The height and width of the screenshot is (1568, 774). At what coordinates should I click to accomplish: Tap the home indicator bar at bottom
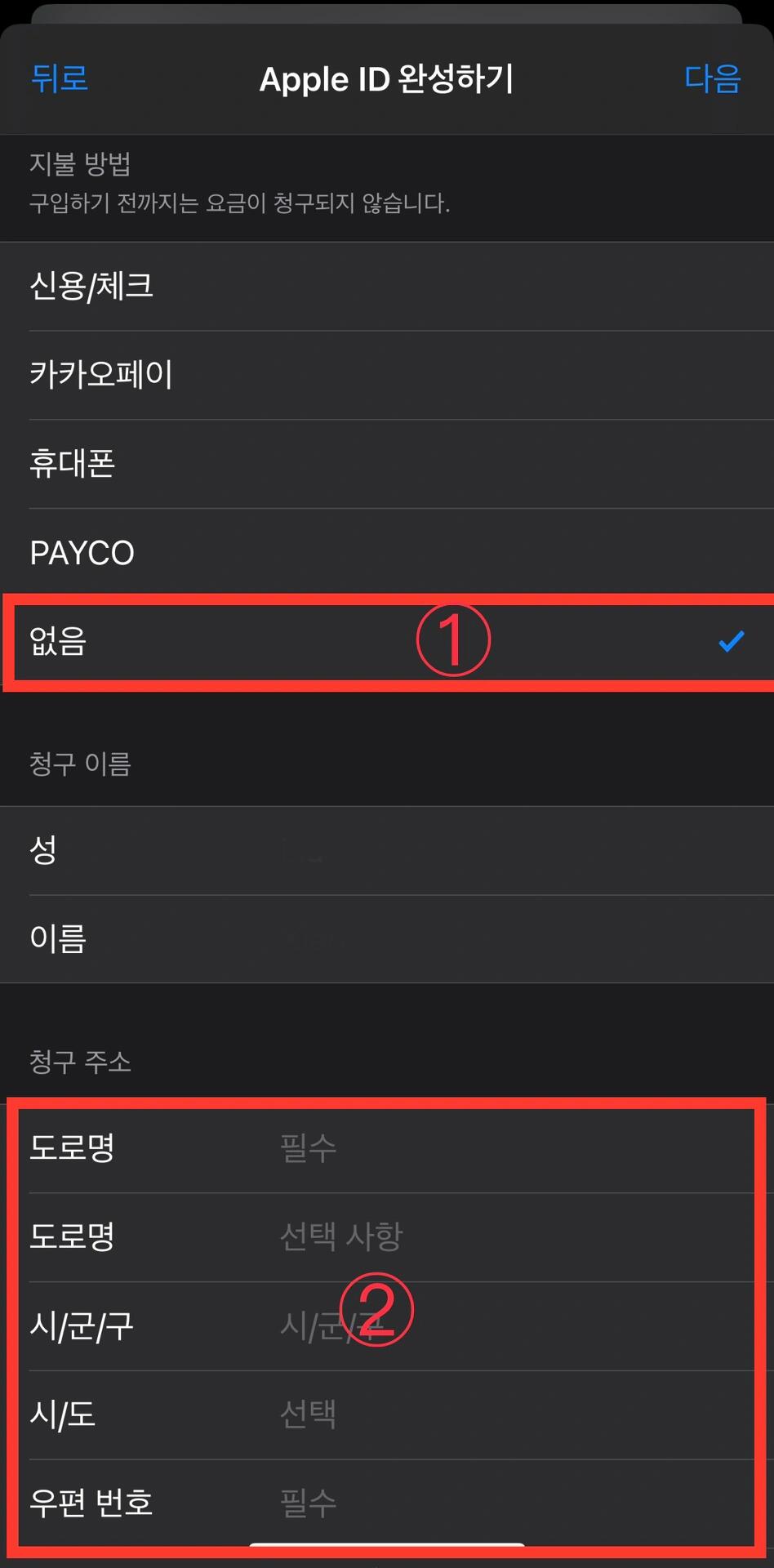[387, 1545]
